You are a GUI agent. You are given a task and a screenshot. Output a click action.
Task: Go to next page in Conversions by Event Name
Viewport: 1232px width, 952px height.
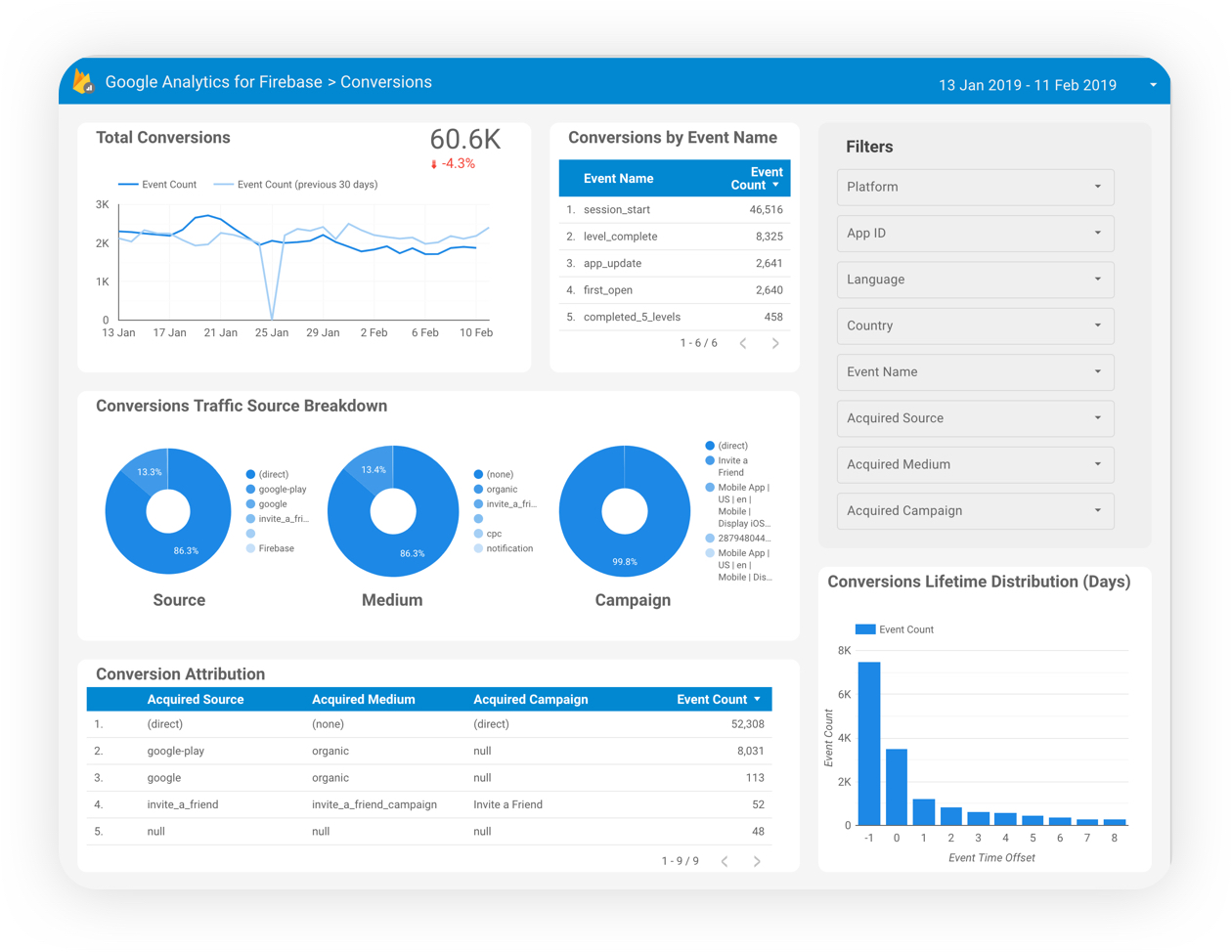point(775,343)
